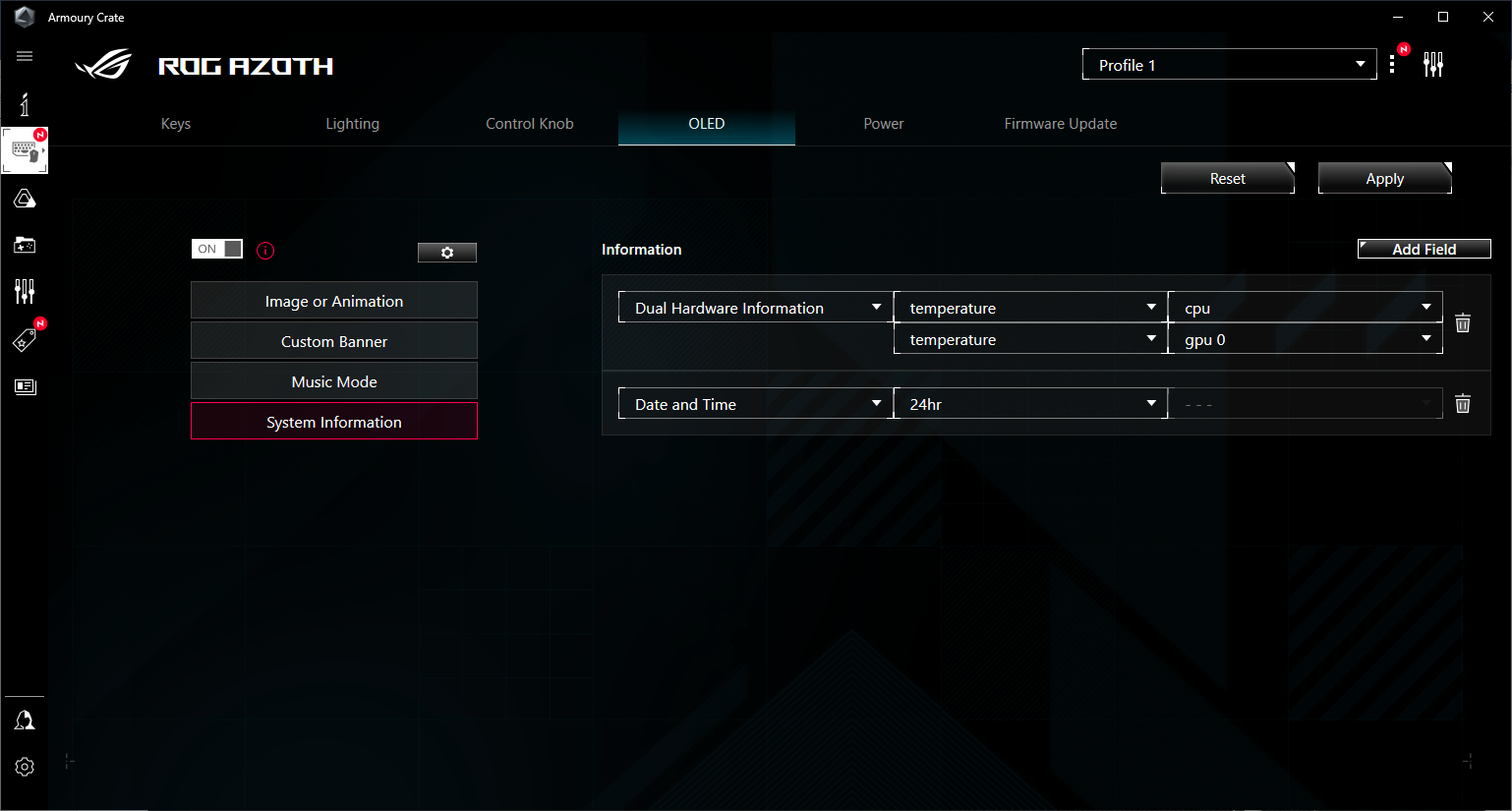The image size is (1512, 811).
Task: Open the first temperature dropdown
Action: tap(1030, 307)
